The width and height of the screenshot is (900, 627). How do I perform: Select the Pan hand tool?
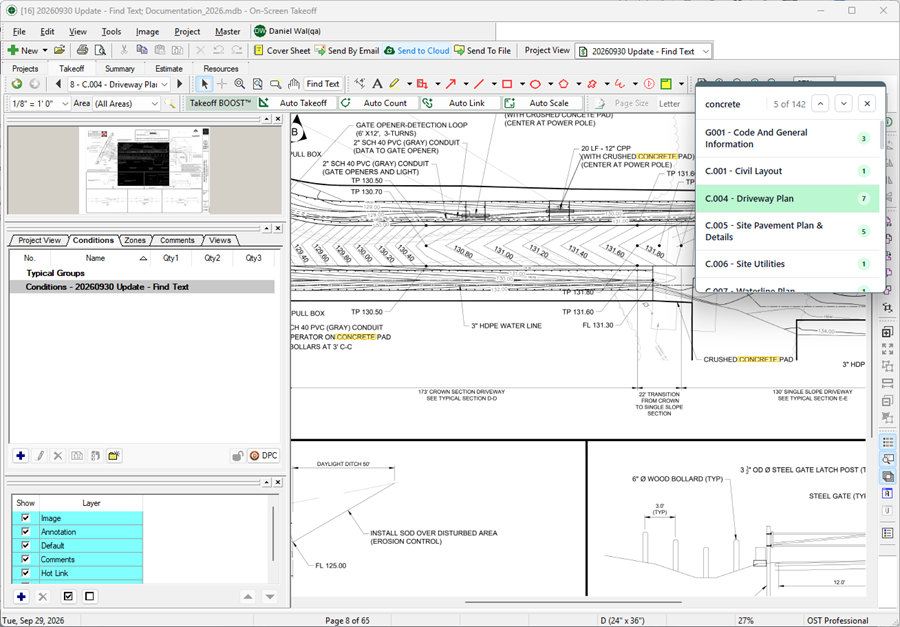pos(293,84)
